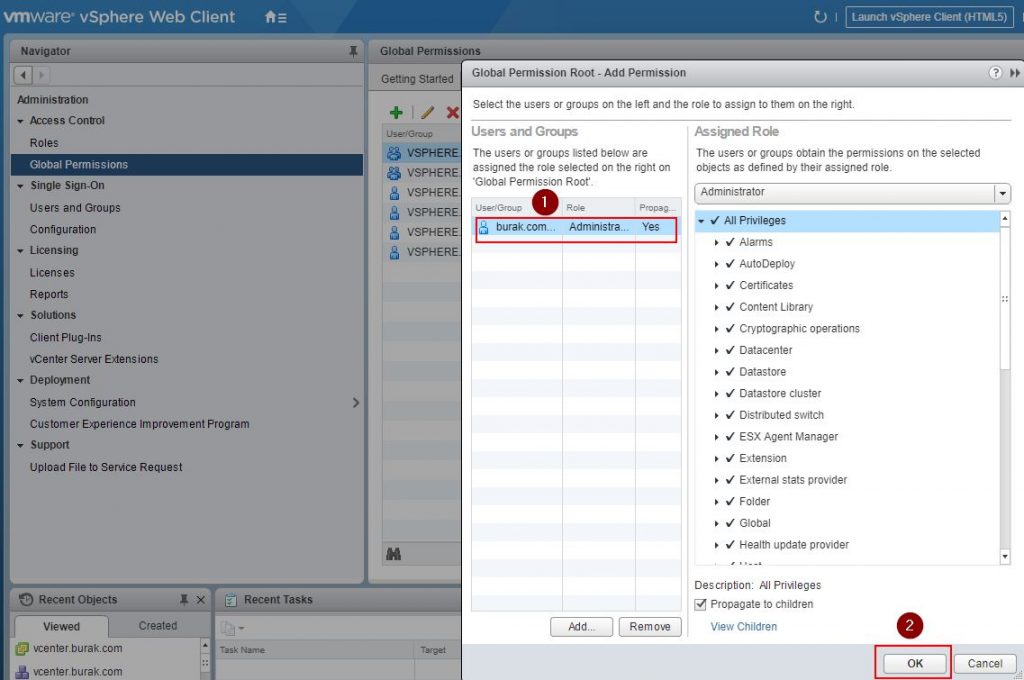Screen dimensions: 1024x680
Task: Expand the ESX Agent Manager privilege node
Action: tap(716, 437)
